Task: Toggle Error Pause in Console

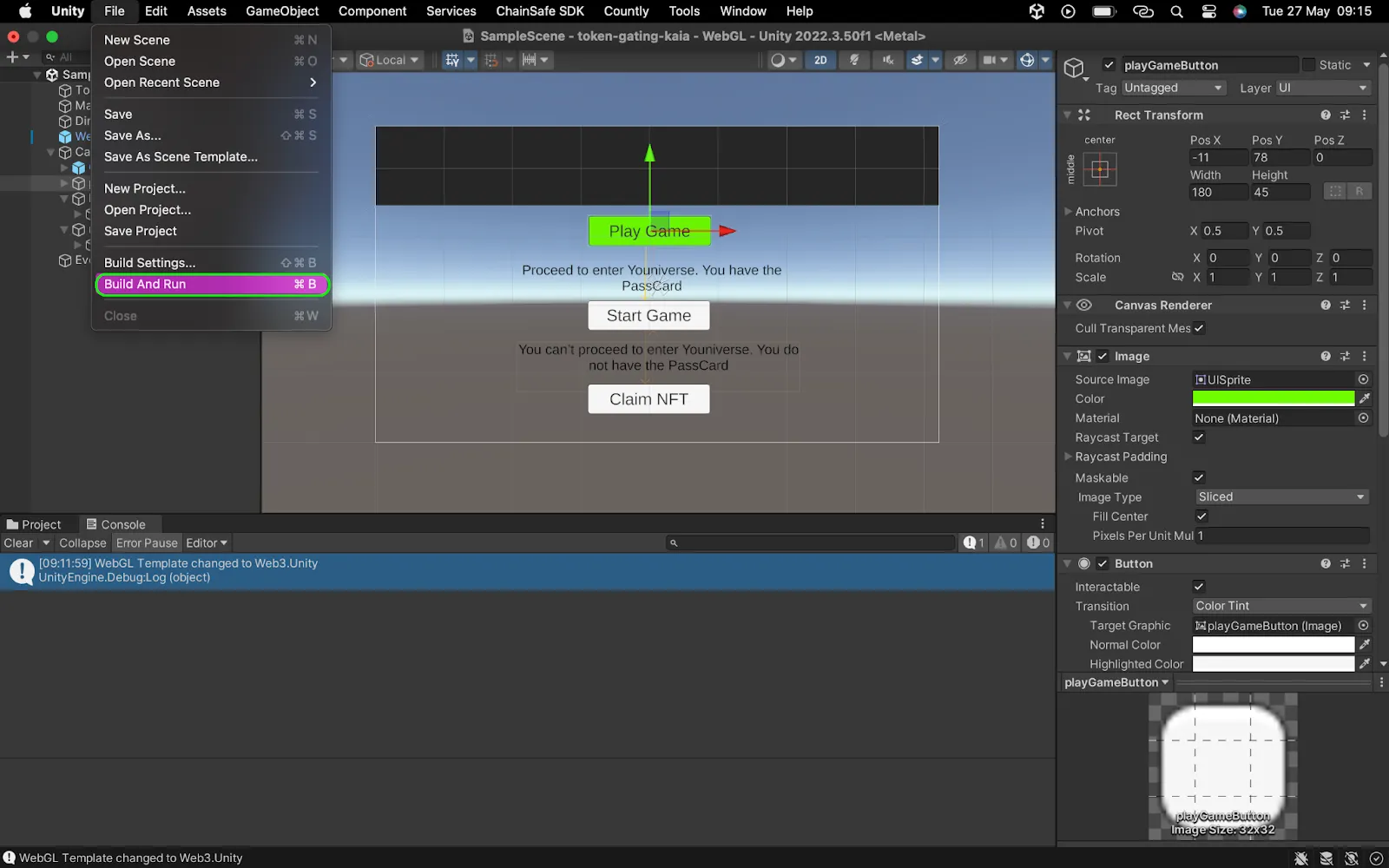Action: pos(147,543)
